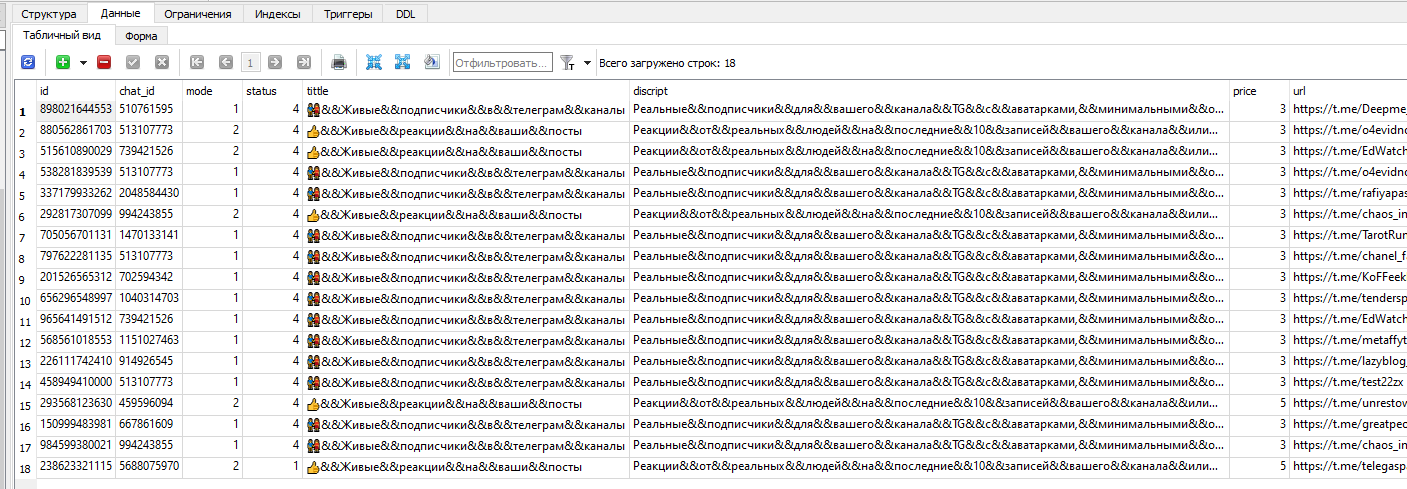Print the table using the printer icon
Image resolution: width=1407 pixels, height=489 pixels.
(x=339, y=62)
